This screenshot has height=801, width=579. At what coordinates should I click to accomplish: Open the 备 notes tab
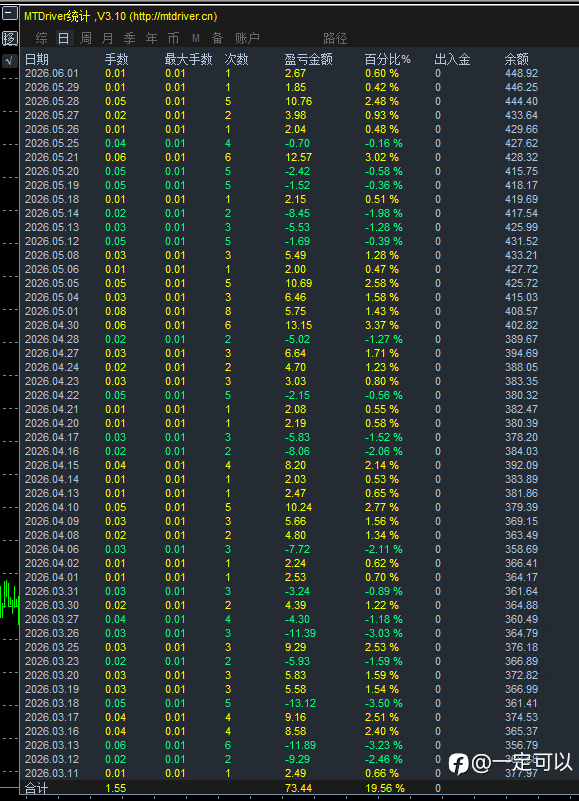coord(217,38)
